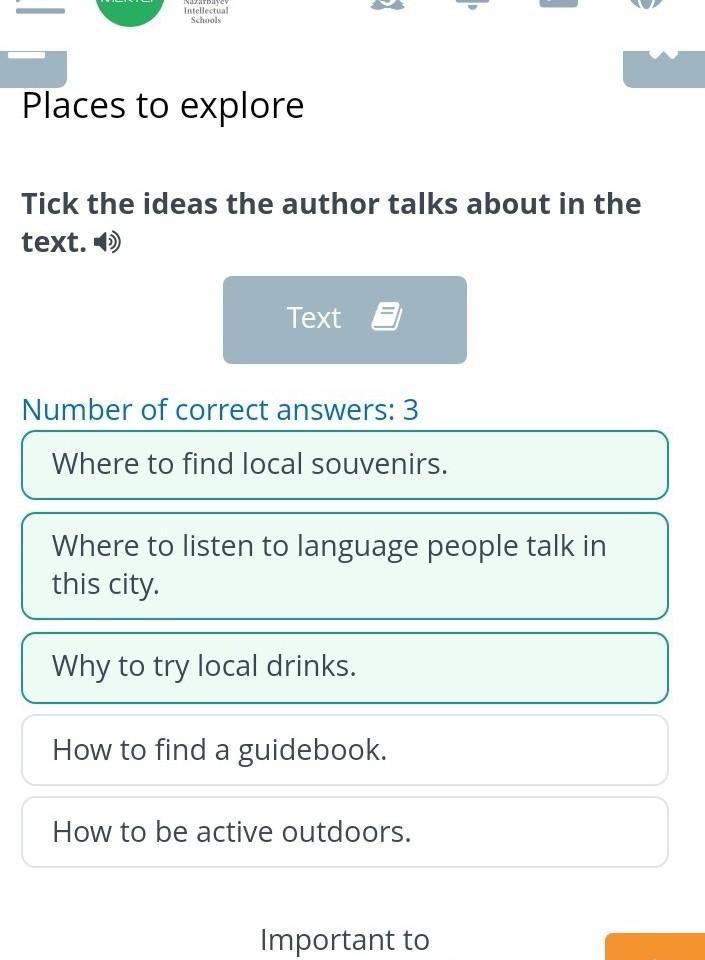Open the user profile icon in top bar
705x960 pixels.
click(x=386, y=5)
